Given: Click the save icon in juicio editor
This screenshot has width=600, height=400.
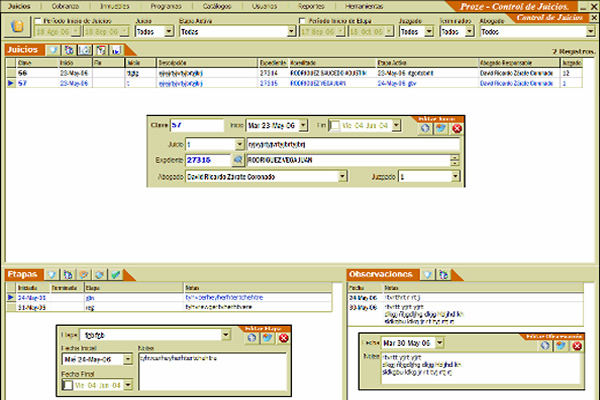Looking at the screenshot, I should click(x=441, y=128).
